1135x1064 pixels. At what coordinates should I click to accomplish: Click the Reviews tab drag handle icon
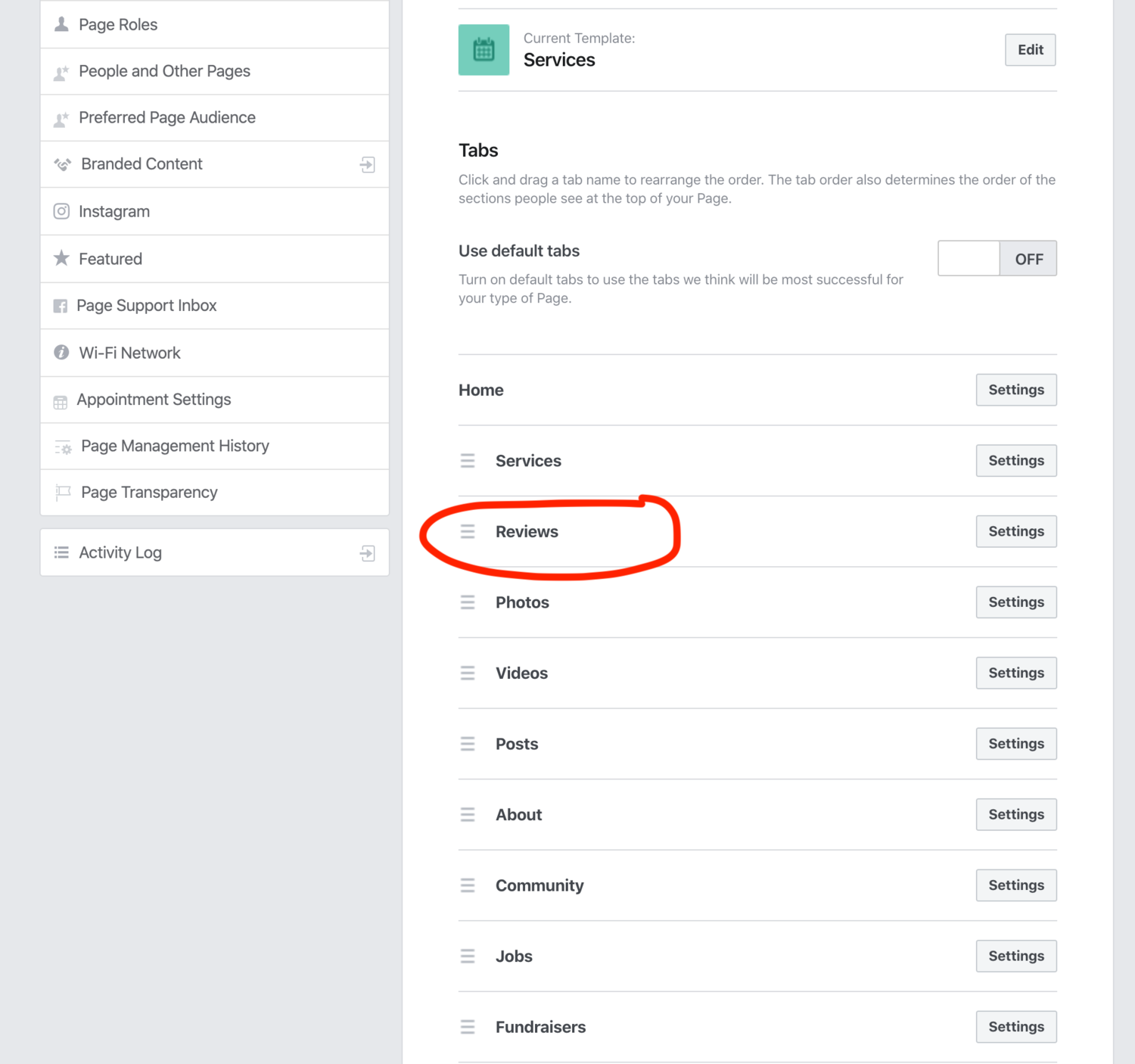point(468,531)
